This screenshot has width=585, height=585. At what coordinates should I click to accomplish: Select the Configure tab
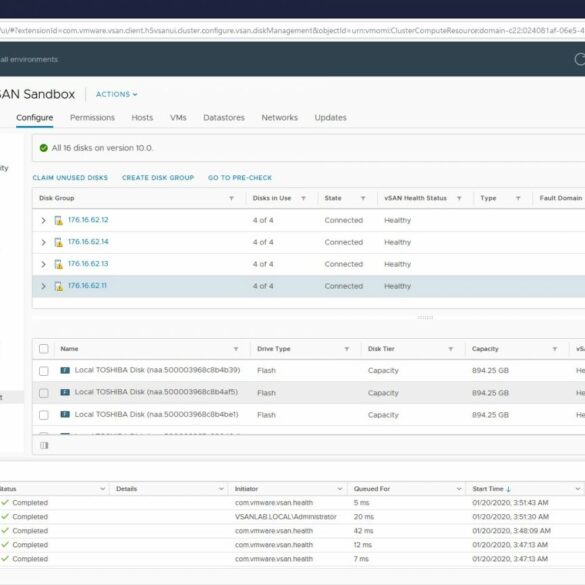pyautogui.click(x=34, y=118)
